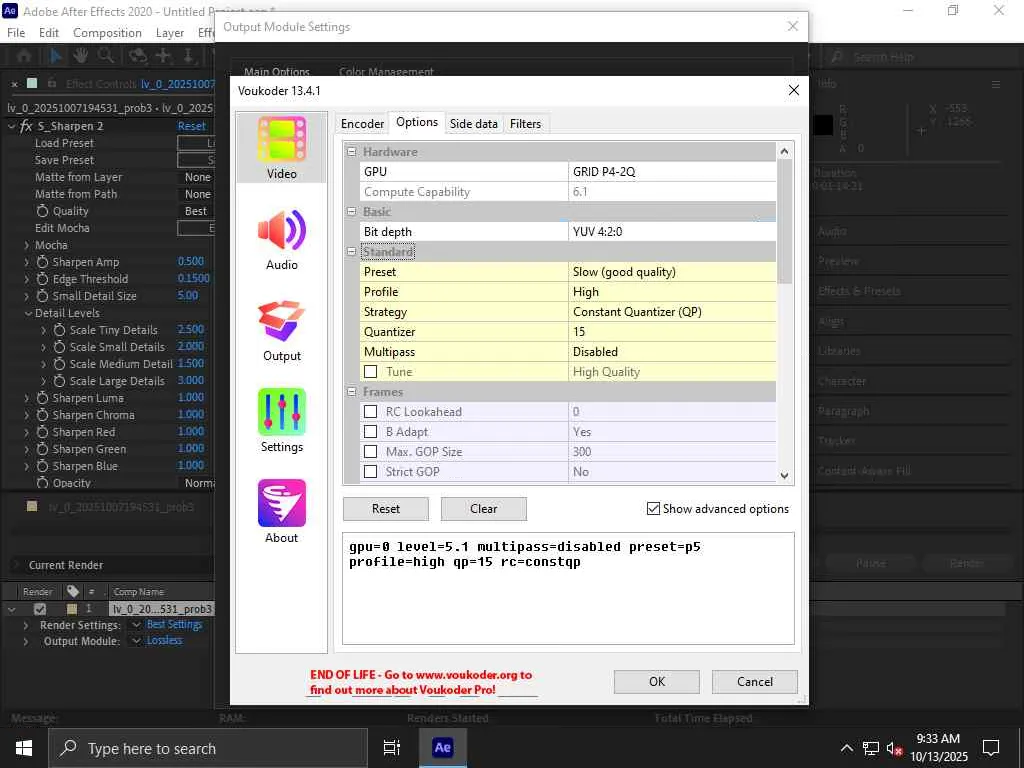1024x768 pixels.
Task: Open the Strategy value Constant Quantizer (QP)
Action: (672, 312)
